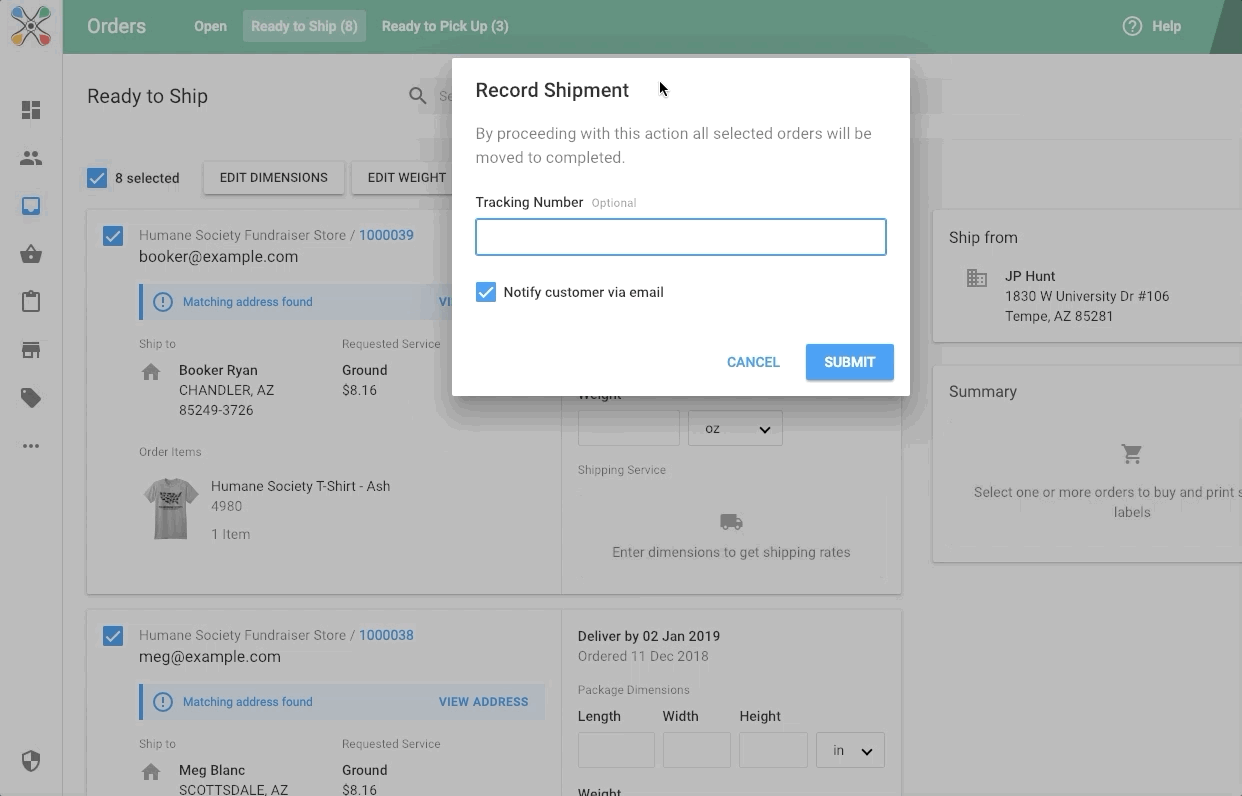Click the Help question mark icon
The height and width of the screenshot is (796, 1242).
[1132, 26]
